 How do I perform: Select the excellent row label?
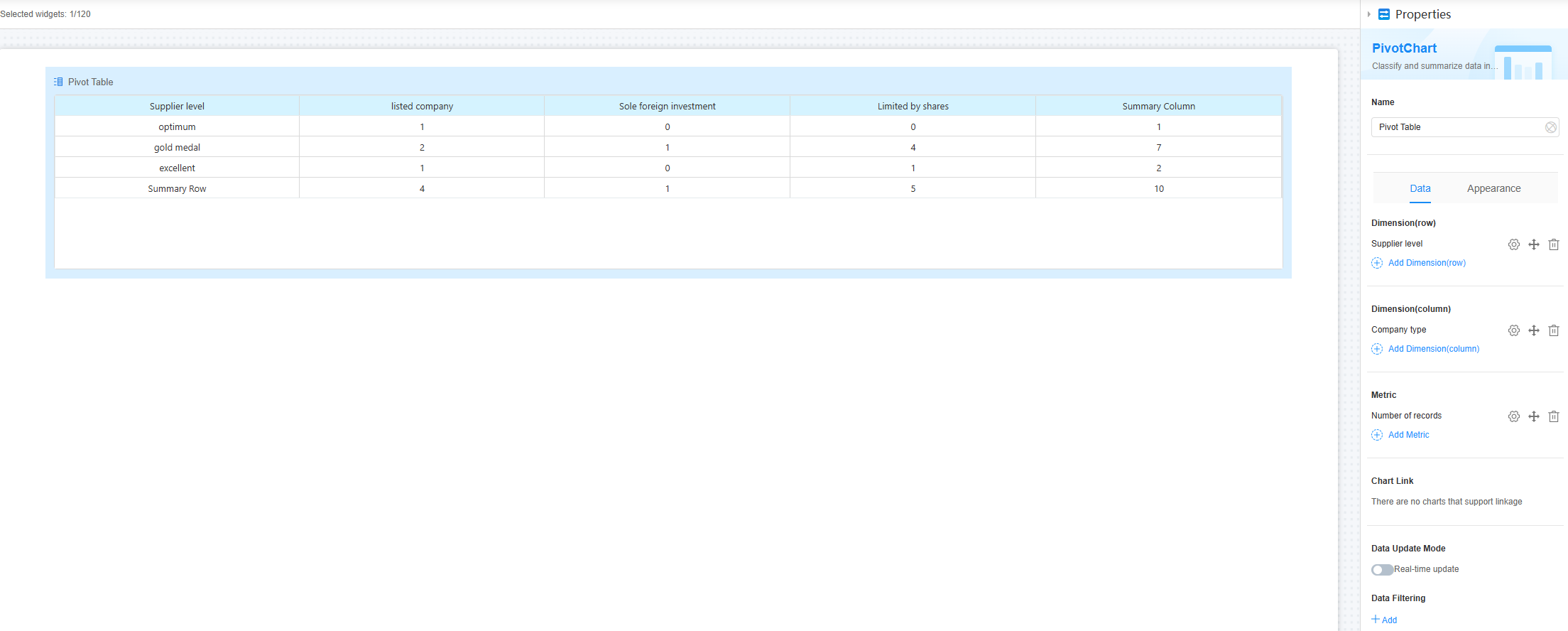click(x=177, y=168)
